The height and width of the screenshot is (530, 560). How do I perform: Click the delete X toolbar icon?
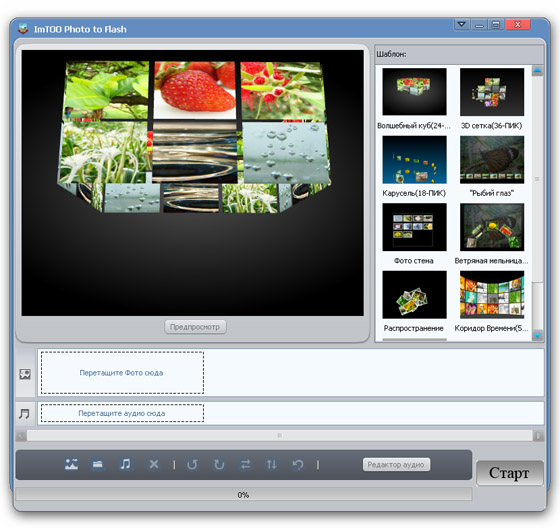click(x=154, y=464)
